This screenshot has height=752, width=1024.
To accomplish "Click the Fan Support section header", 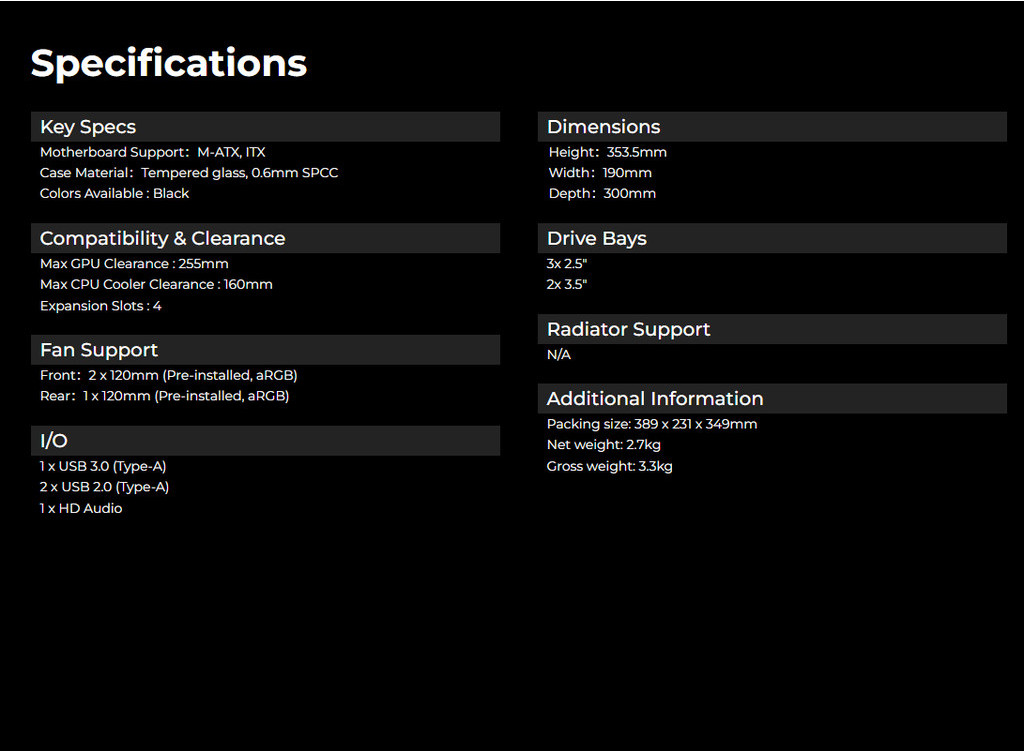I will point(99,350).
